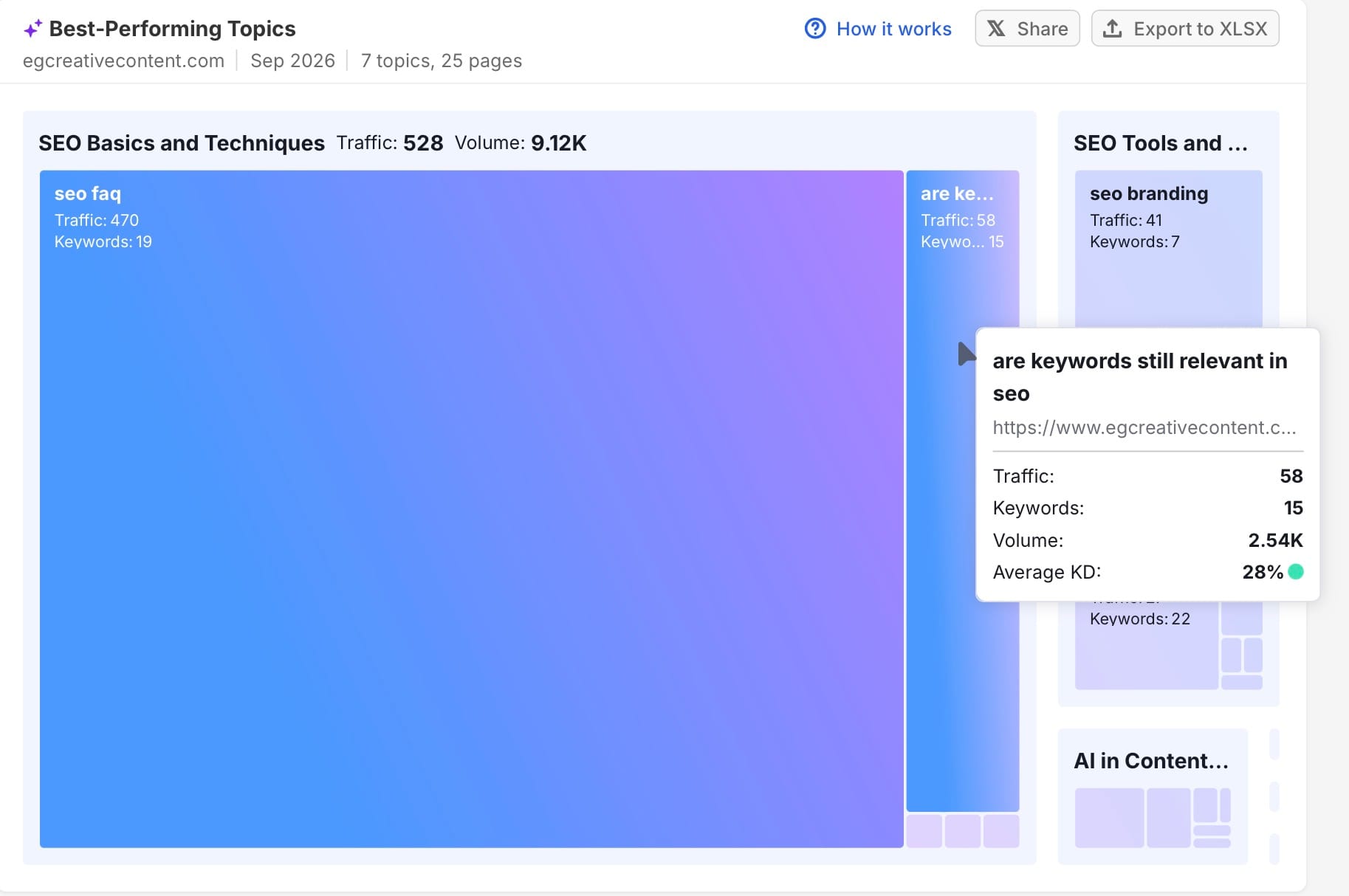The height and width of the screenshot is (896, 1349).
Task: Open the egcreativecontent URL in tooltip
Action: coord(1144,427)
